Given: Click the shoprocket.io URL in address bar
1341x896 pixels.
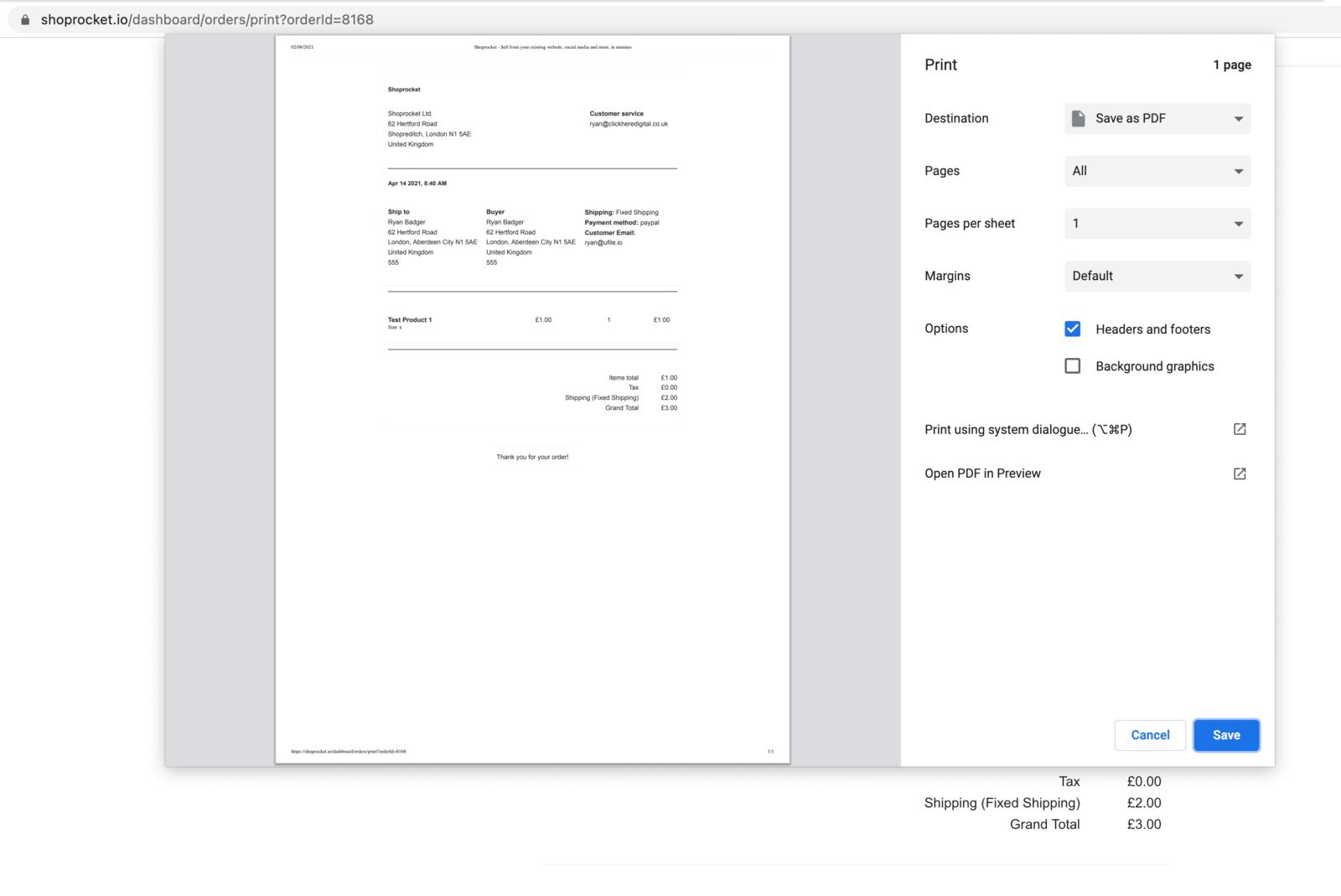Looking at the screenshot, I should coord(207,19).
